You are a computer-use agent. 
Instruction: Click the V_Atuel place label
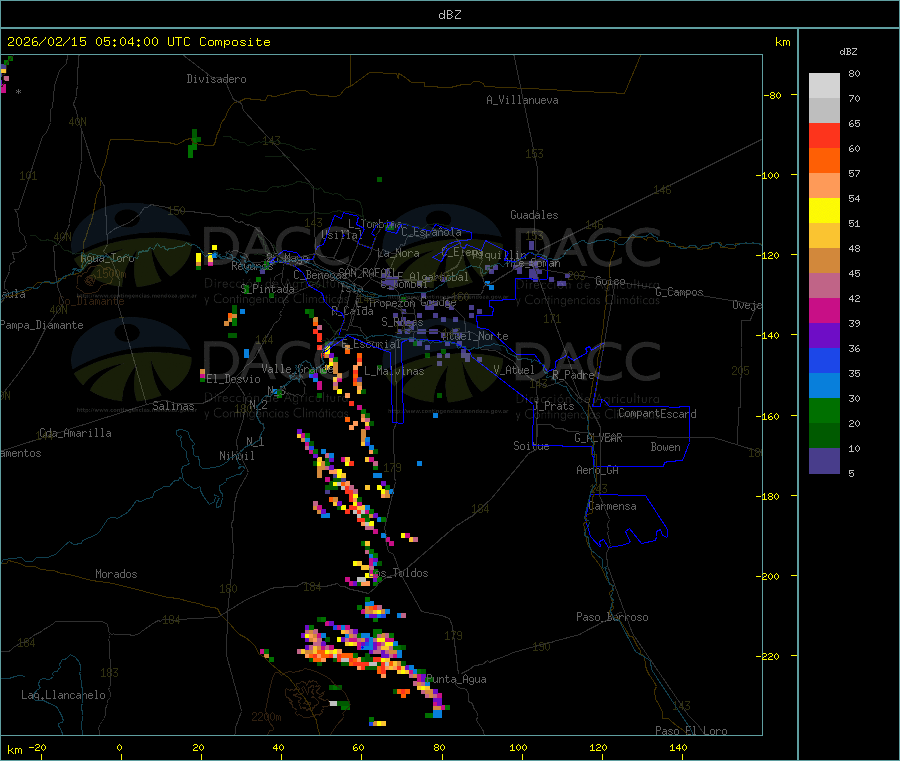513,370
